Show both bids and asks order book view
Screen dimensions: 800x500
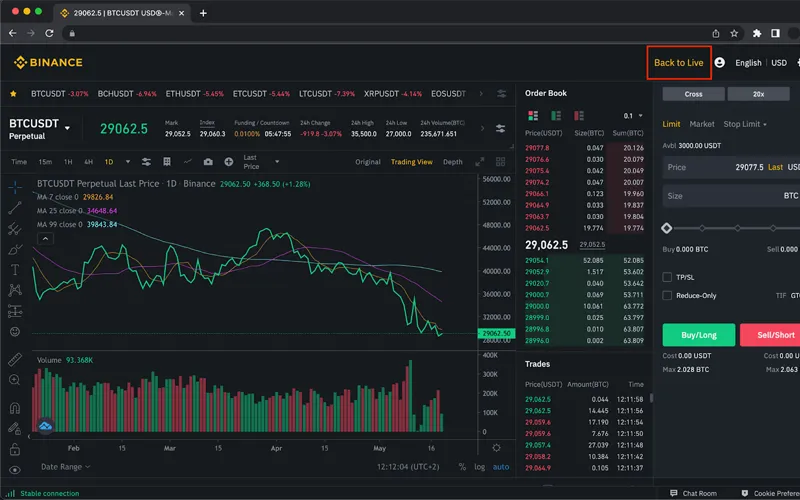pyautogui.click(x=533, y=116)
